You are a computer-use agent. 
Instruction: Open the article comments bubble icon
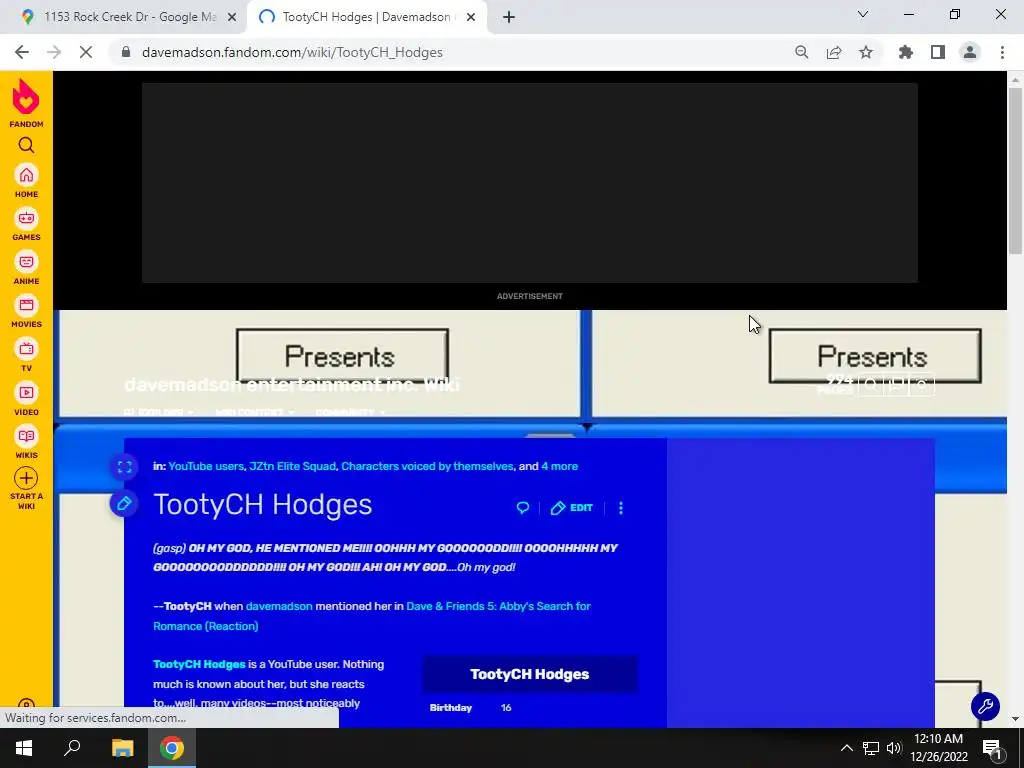point(522,507)
